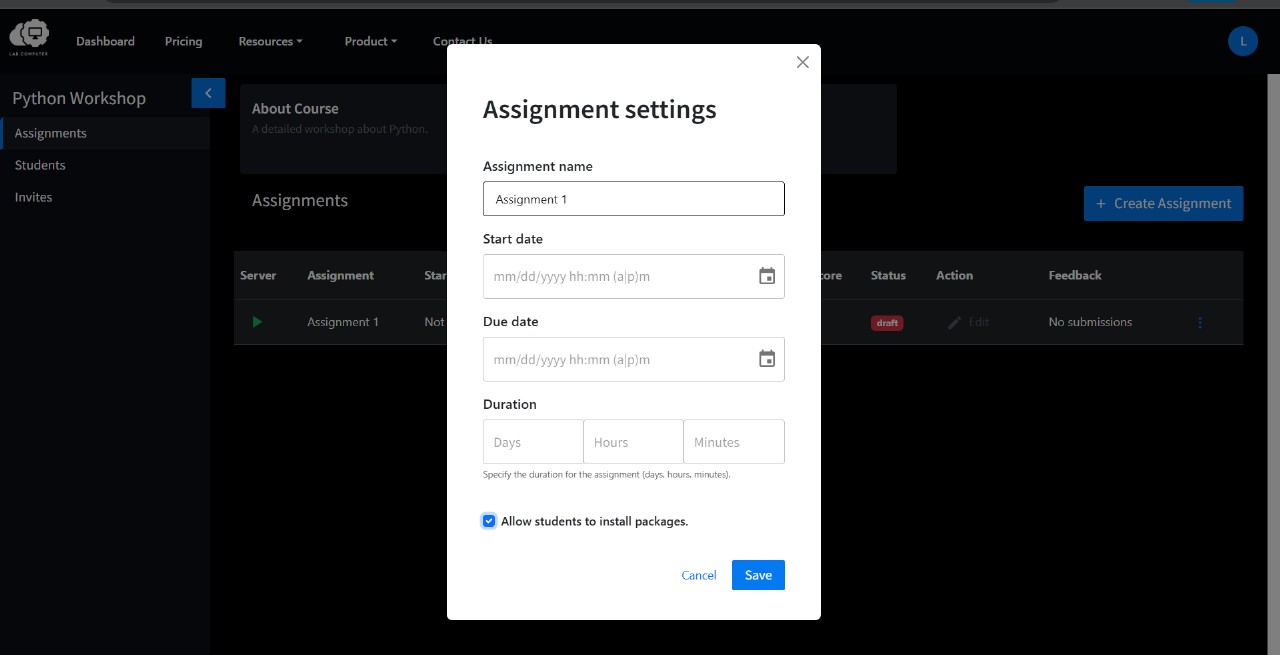Focus the Assignment name field
This screenshot has width=1280, height=655.
coord(634,198)
